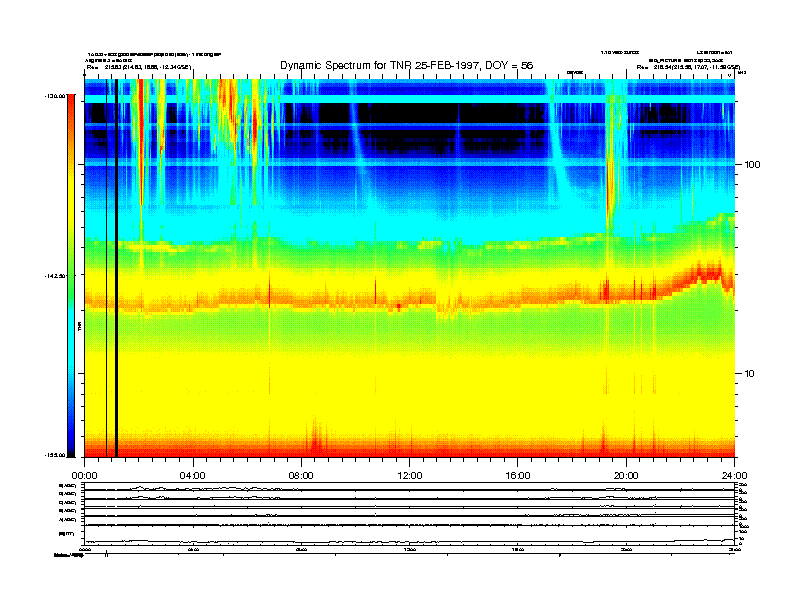Image resolution: width=792 pixels, height=612 pixels.
Task: Click the plot title 'Dynamic Spectrum for TNR 25-FEB-1997'
Action: [x=380, y=66]
